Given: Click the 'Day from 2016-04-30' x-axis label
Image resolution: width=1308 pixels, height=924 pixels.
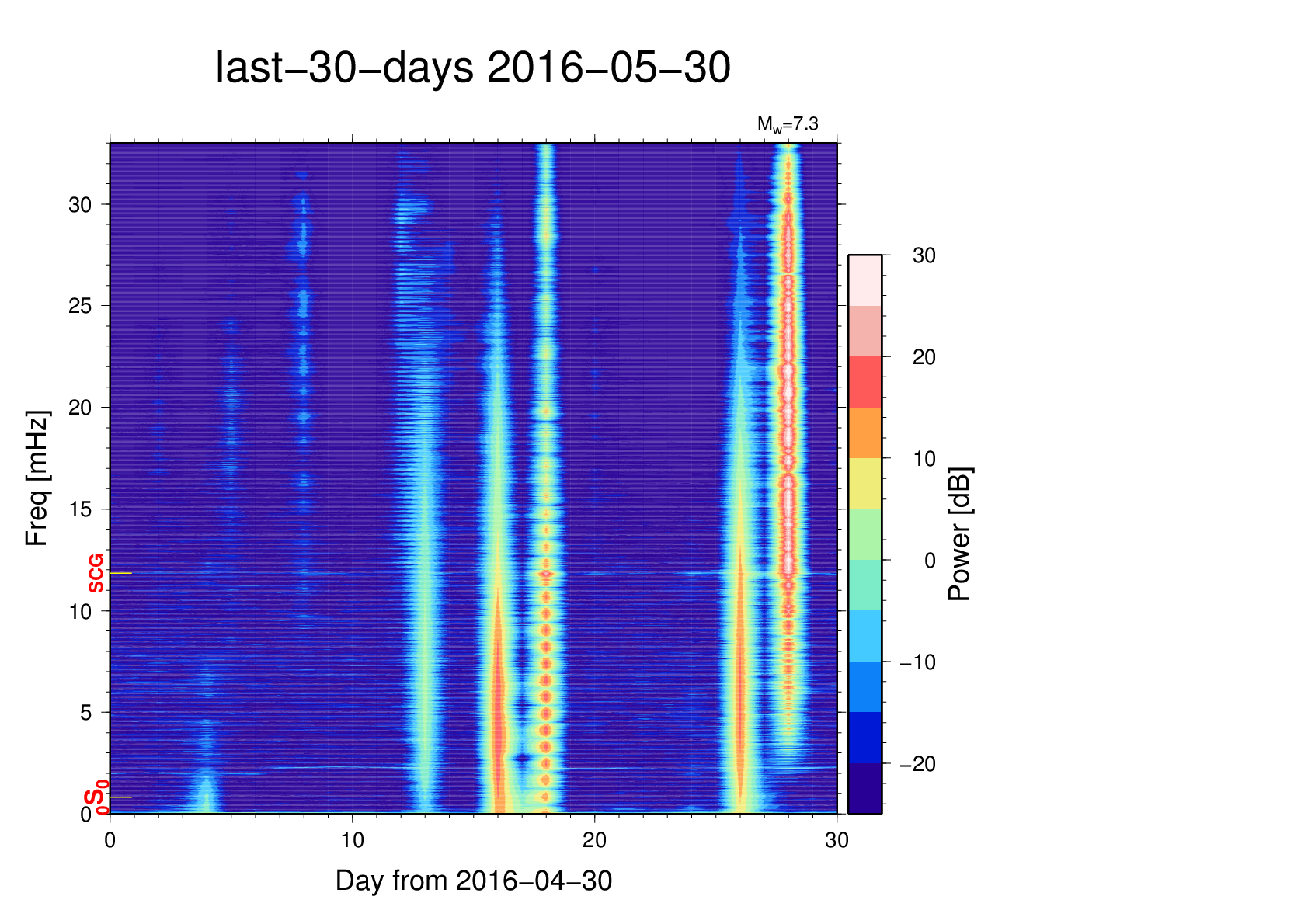Looking at the screenshot, I should click(x=473, y=881).
